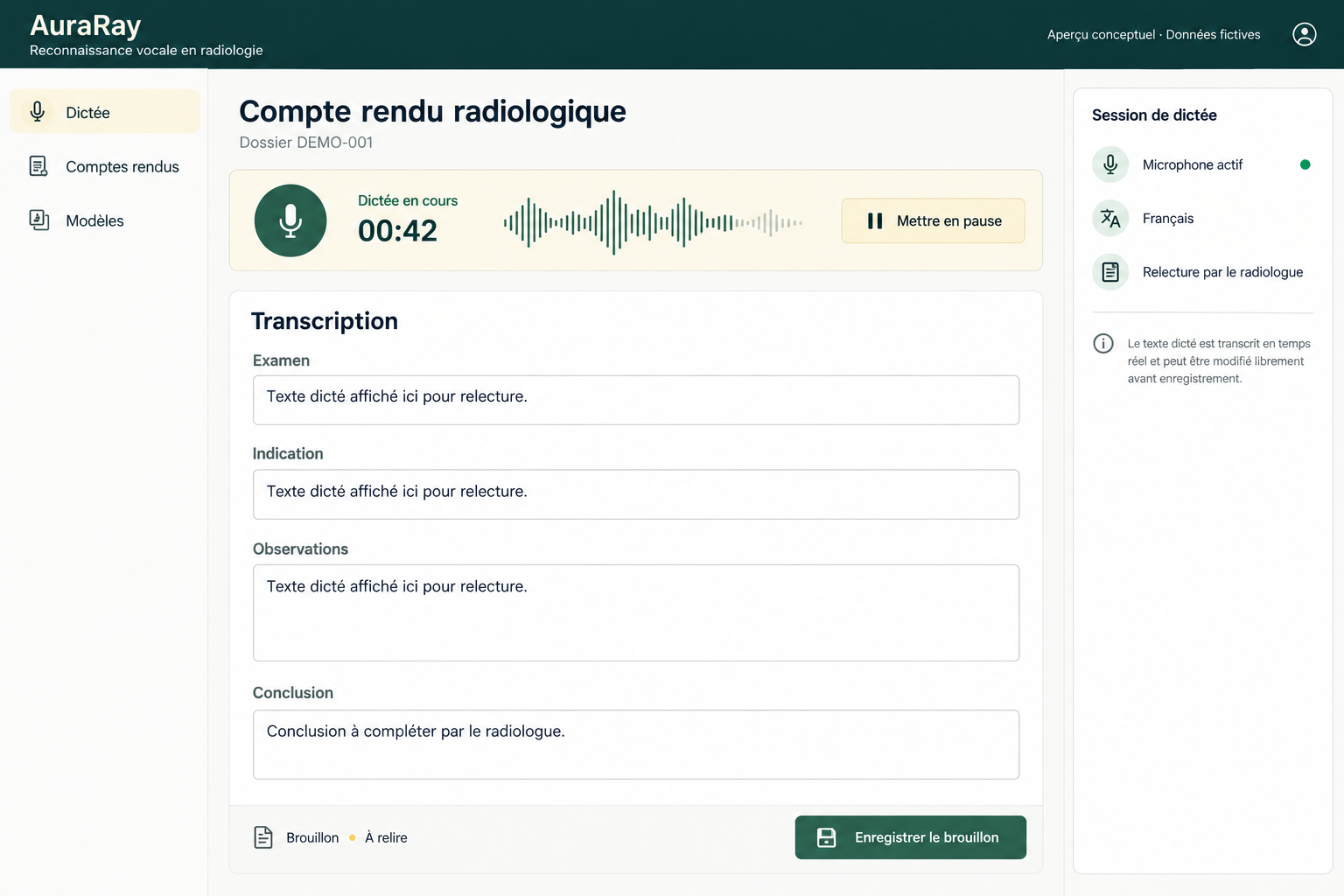The image size is (1344, 896).
Task: Click the Brouillon document status icon
Action: pyautogui.click(x=263, y=837)
